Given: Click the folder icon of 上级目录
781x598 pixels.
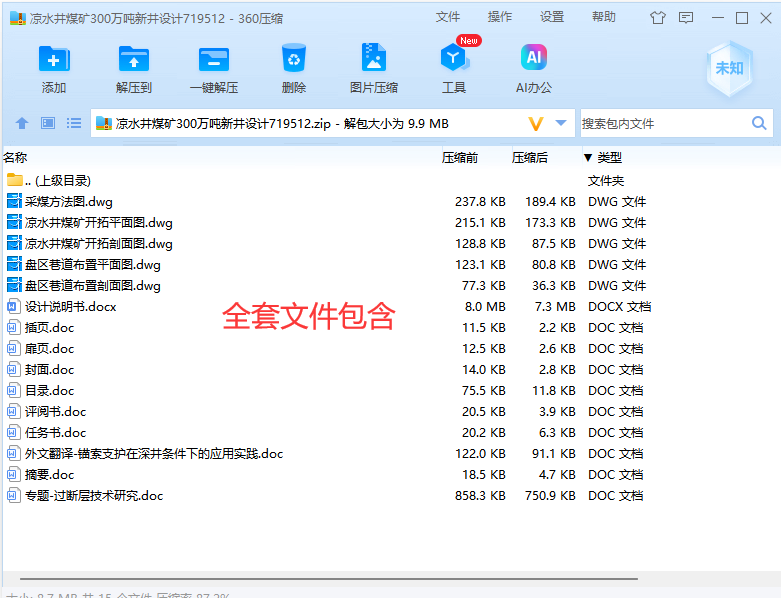Looking at the screenshot, I should pyautogui.click(x=15, y=180).
